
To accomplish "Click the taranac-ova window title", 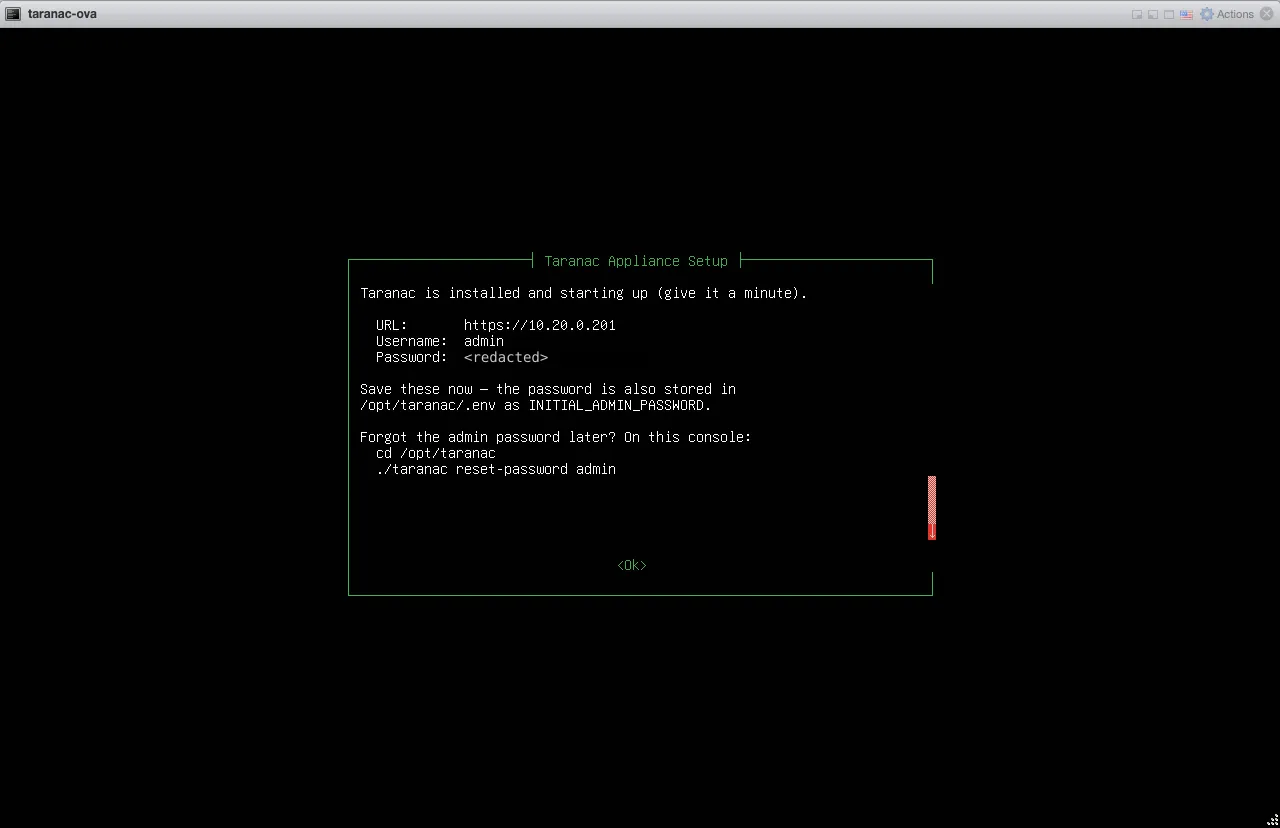I will click(62, 14).
